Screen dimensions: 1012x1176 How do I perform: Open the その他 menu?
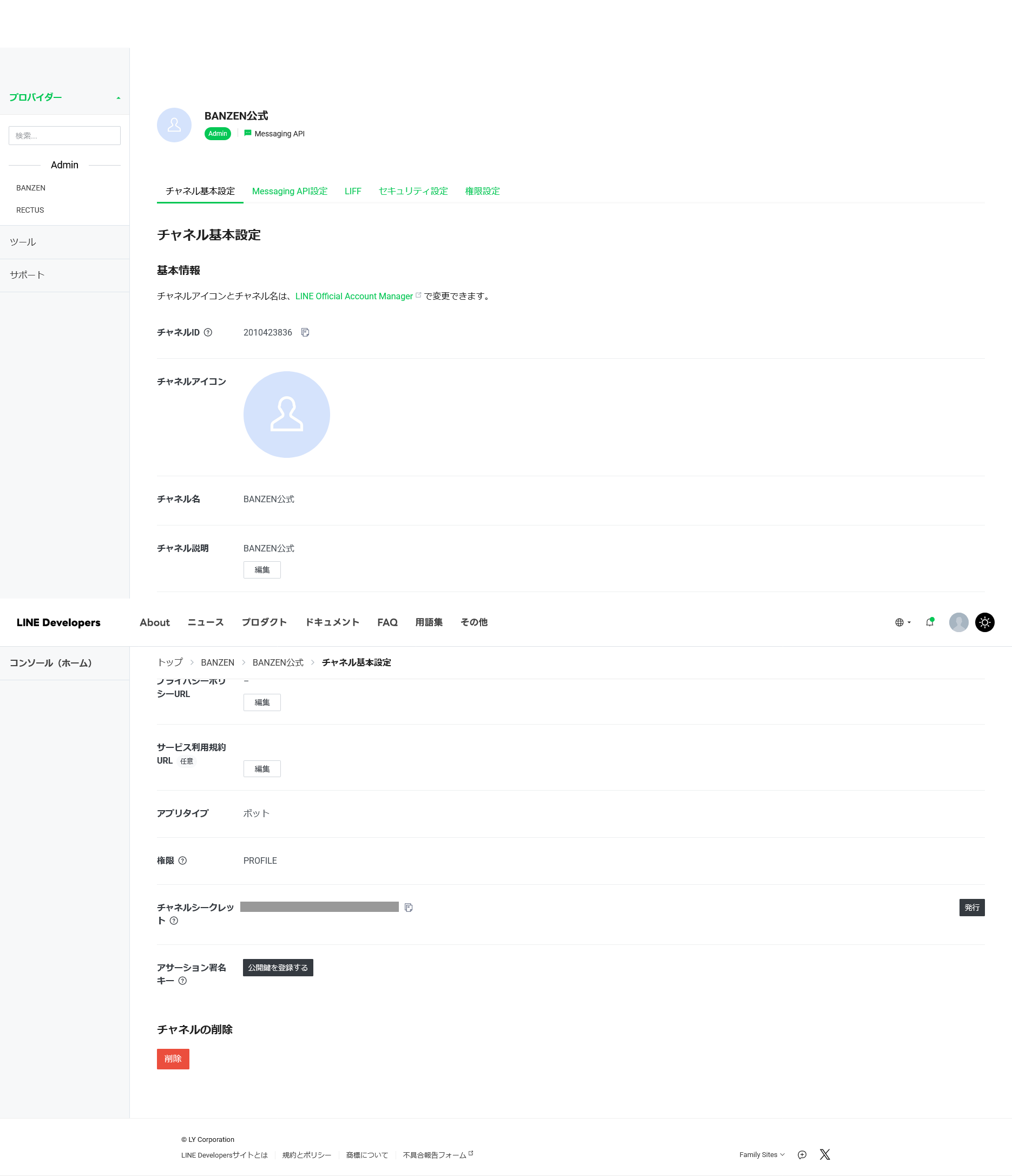click(474, 622)
